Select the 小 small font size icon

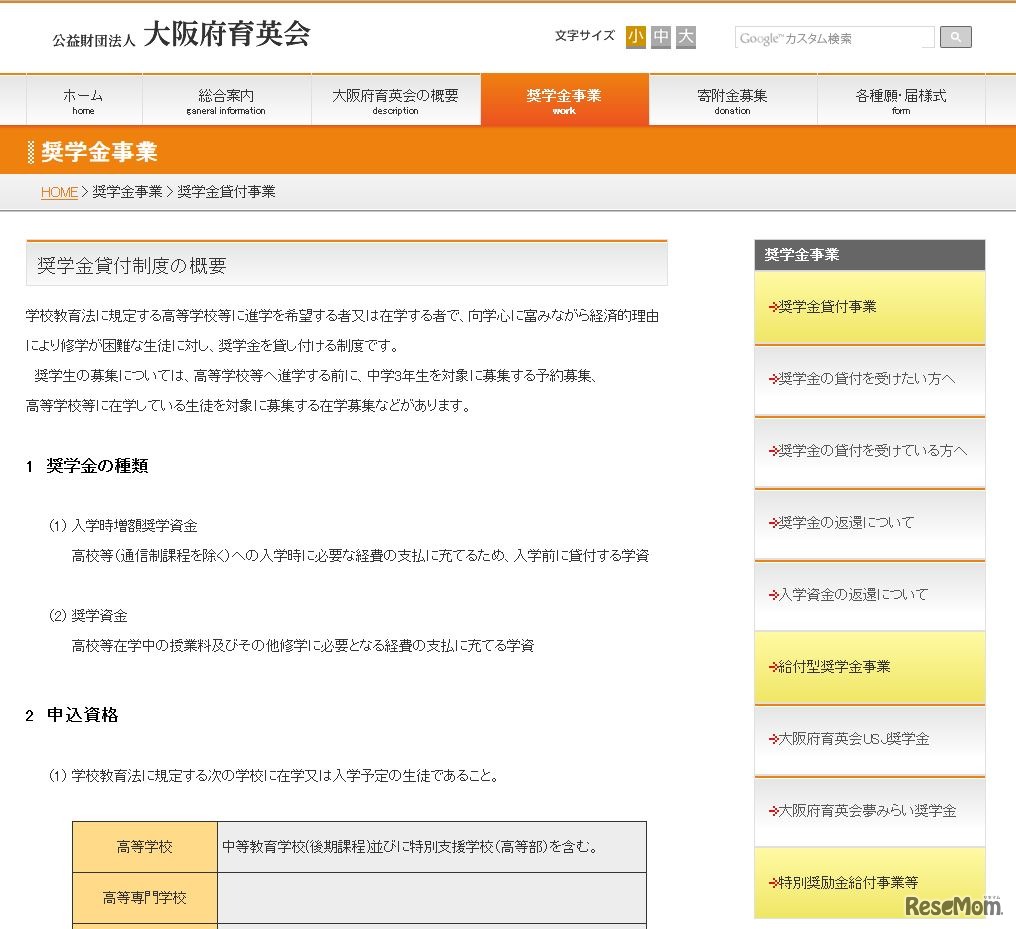[634, 36]
